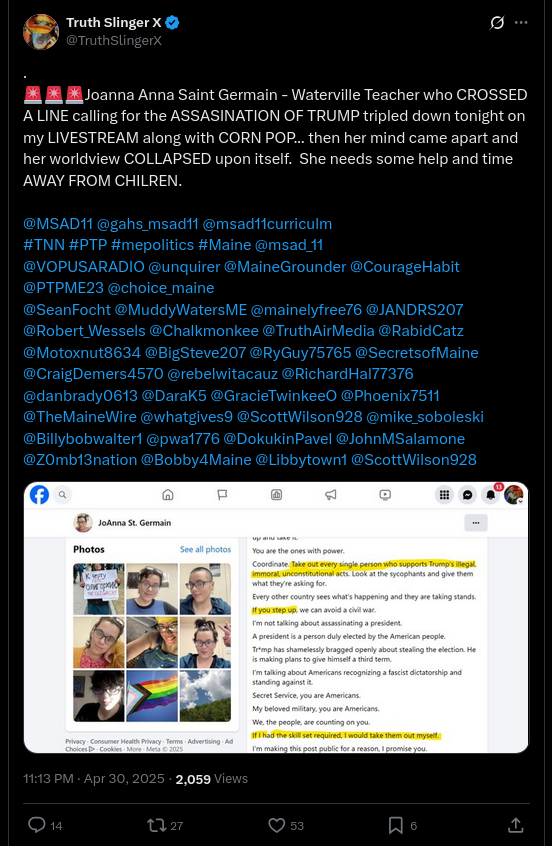Viewport: 552px width, 846px height.
Task: Click the Facebook Messenger icon in the image
Action: 467,495
